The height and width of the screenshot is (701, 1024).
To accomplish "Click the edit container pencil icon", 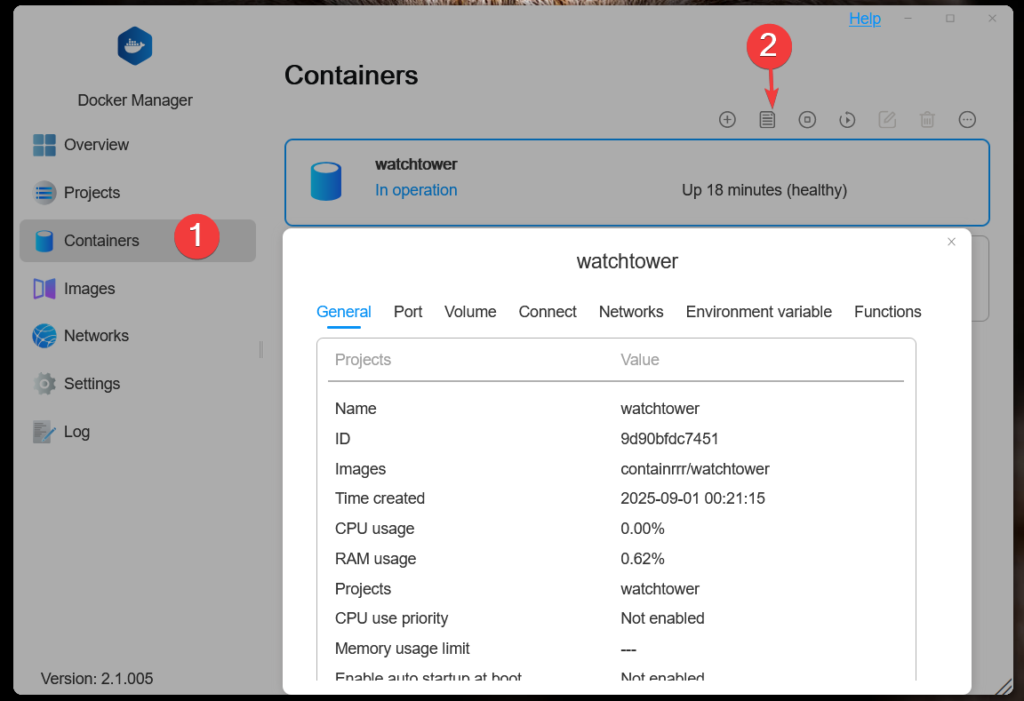I will (887, 120).
